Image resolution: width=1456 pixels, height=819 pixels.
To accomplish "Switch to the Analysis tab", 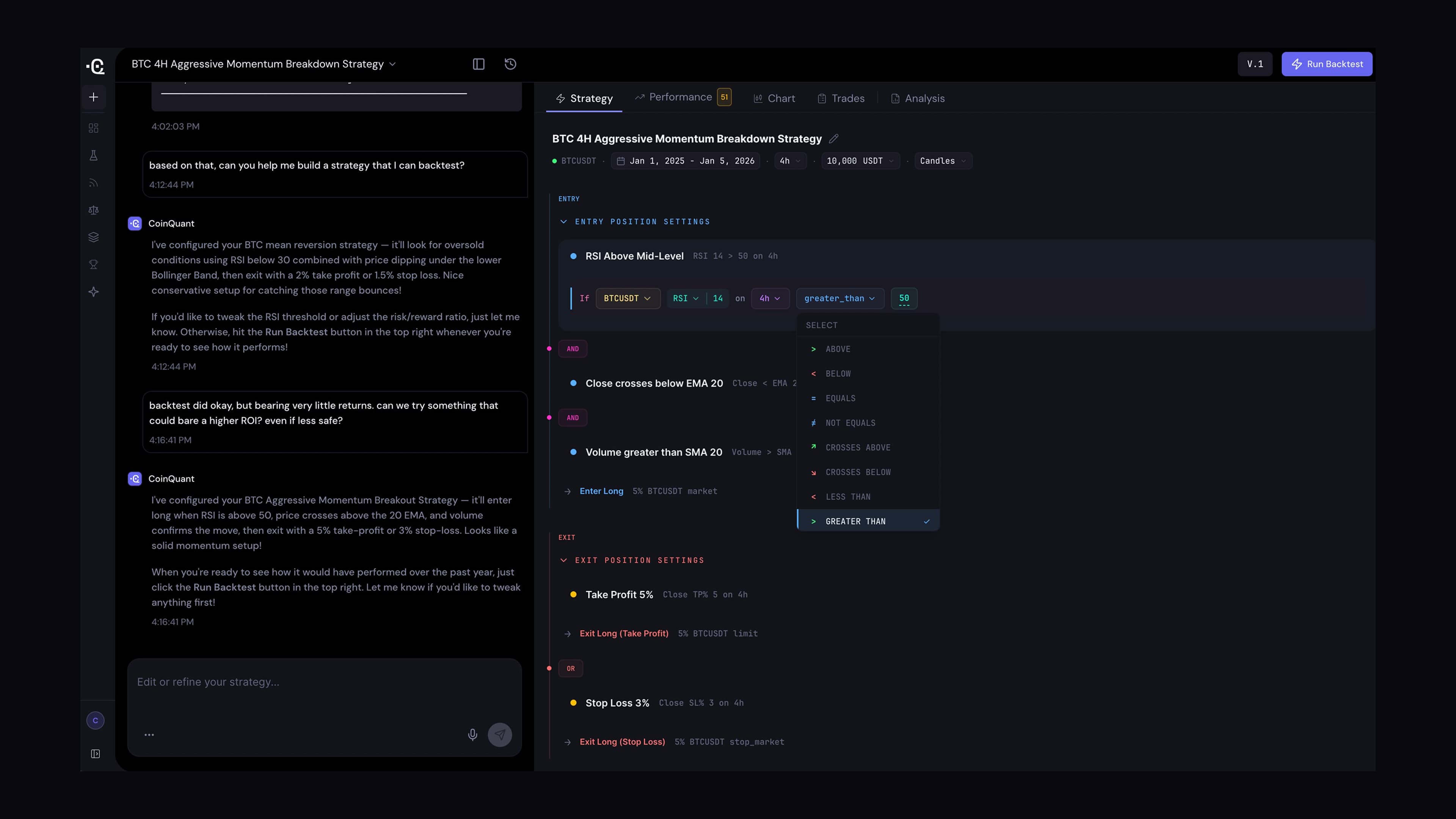I will (918, 98).
